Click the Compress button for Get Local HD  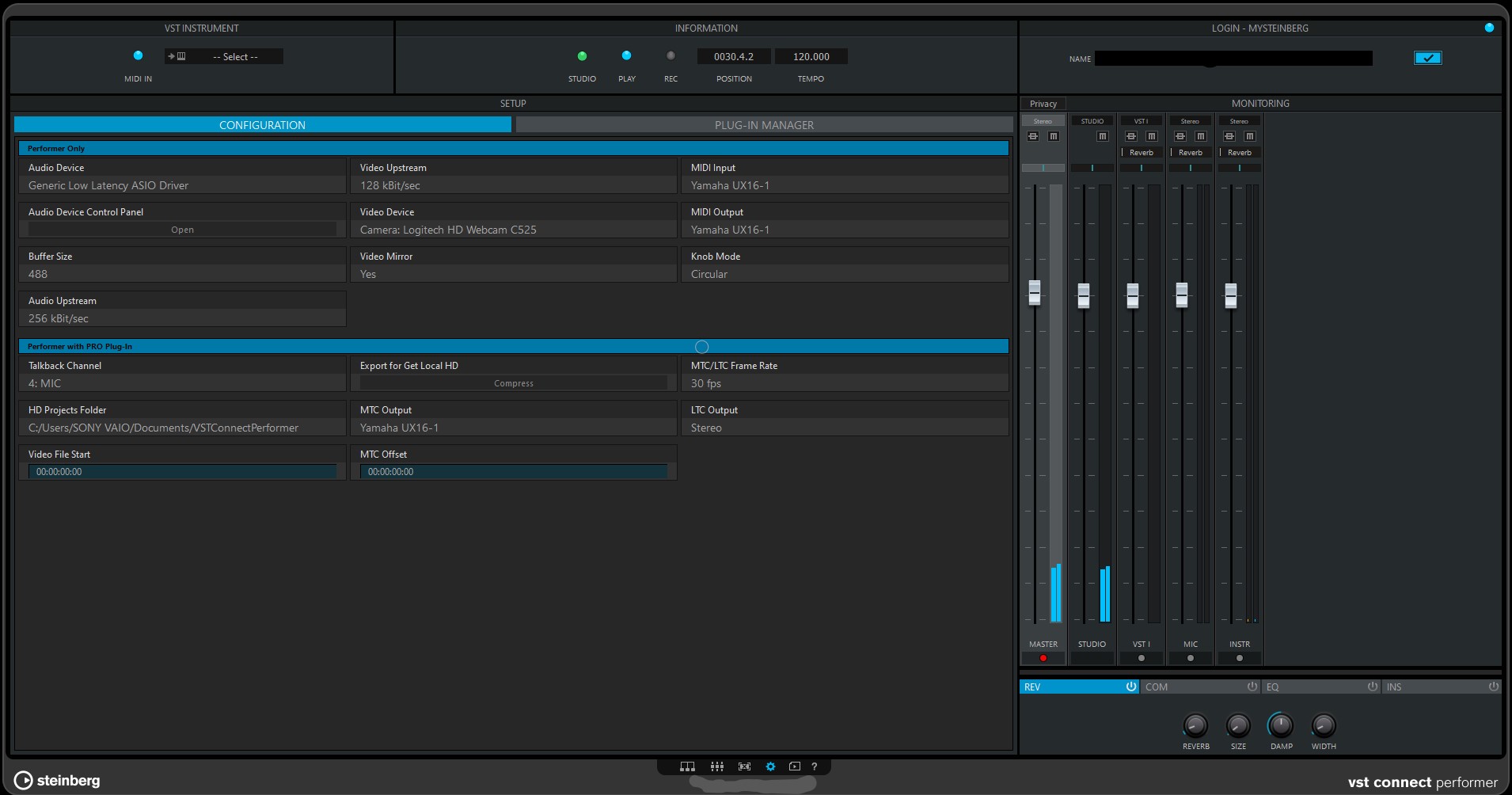[514, 383]
